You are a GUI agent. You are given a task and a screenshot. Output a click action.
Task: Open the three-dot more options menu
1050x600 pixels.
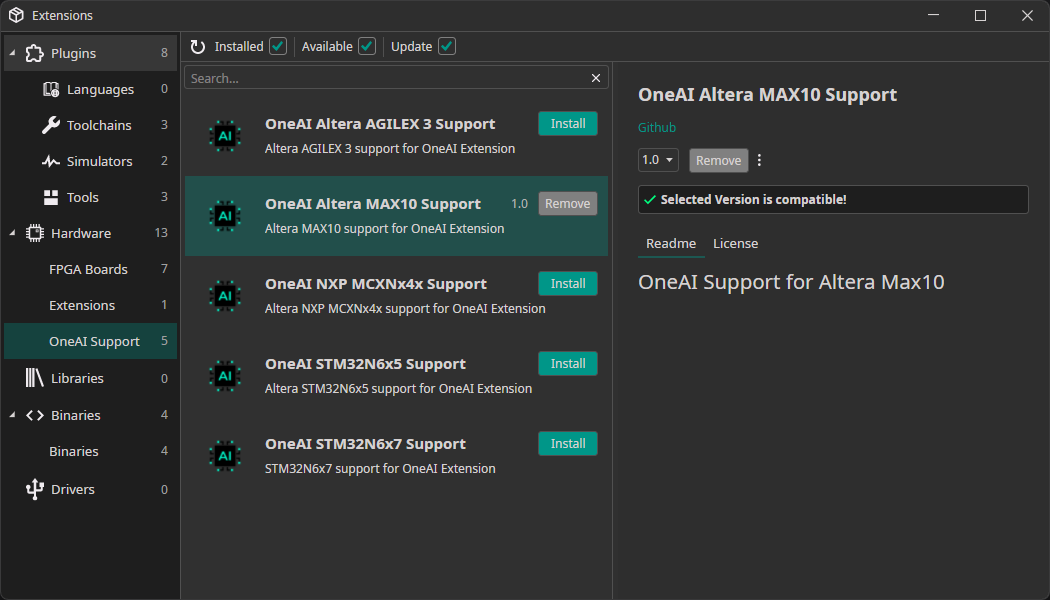[x=759, y=160]
